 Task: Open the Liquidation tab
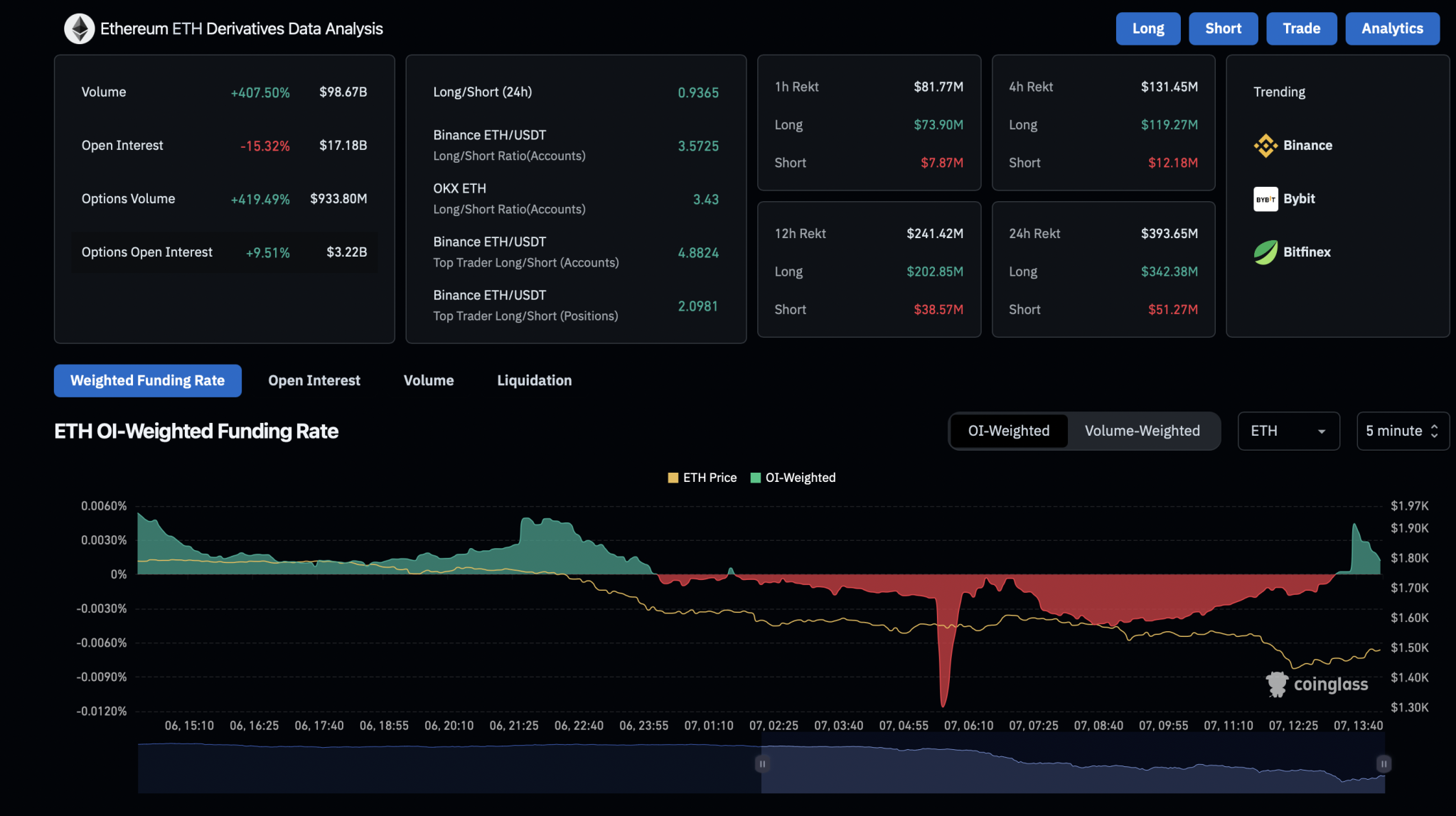pyautogui.click(x=534, y=380)
